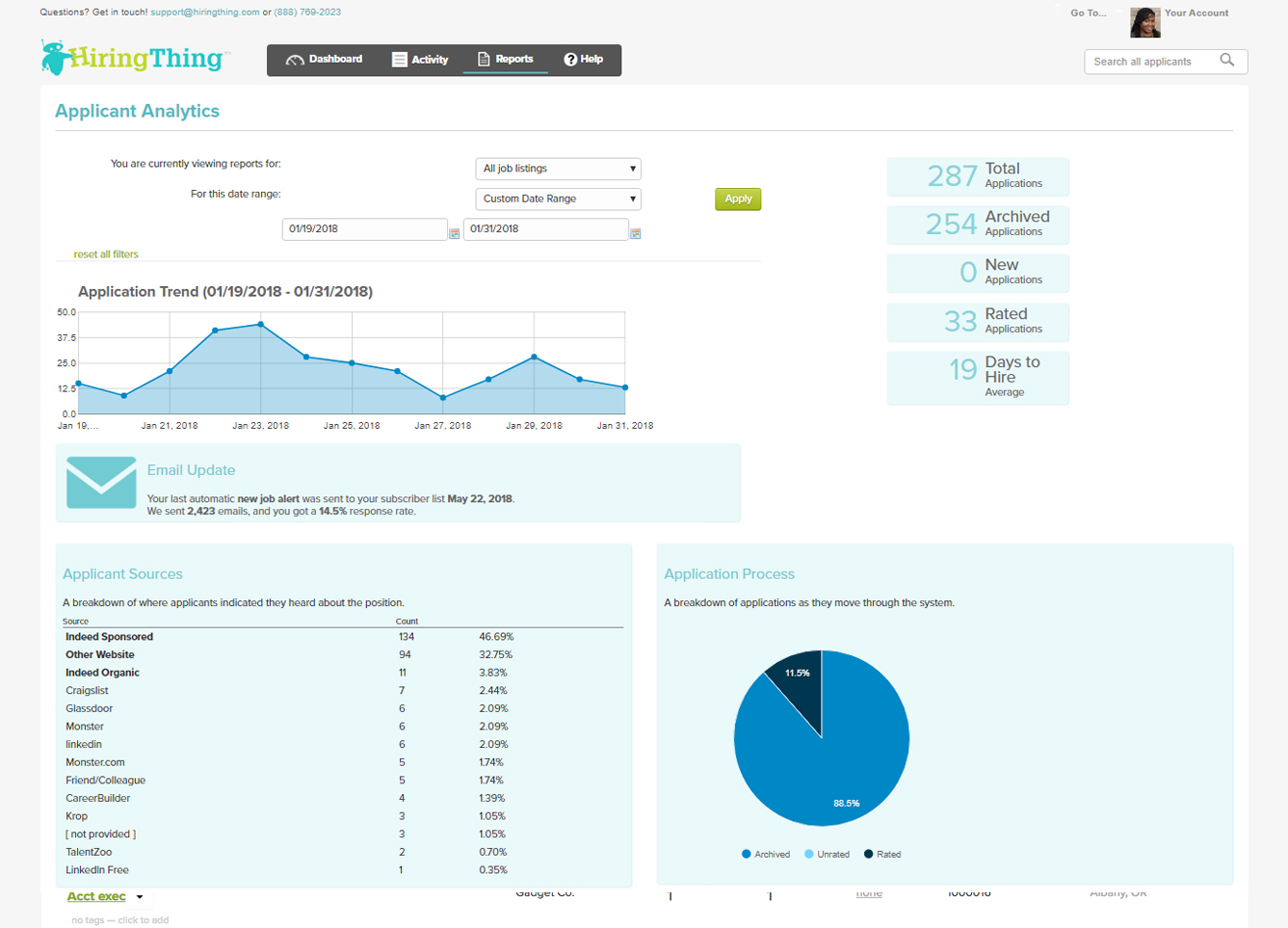Click the HiringThing logo
The height and width of the screenshot is (928, 1288).
pos(135,58)
